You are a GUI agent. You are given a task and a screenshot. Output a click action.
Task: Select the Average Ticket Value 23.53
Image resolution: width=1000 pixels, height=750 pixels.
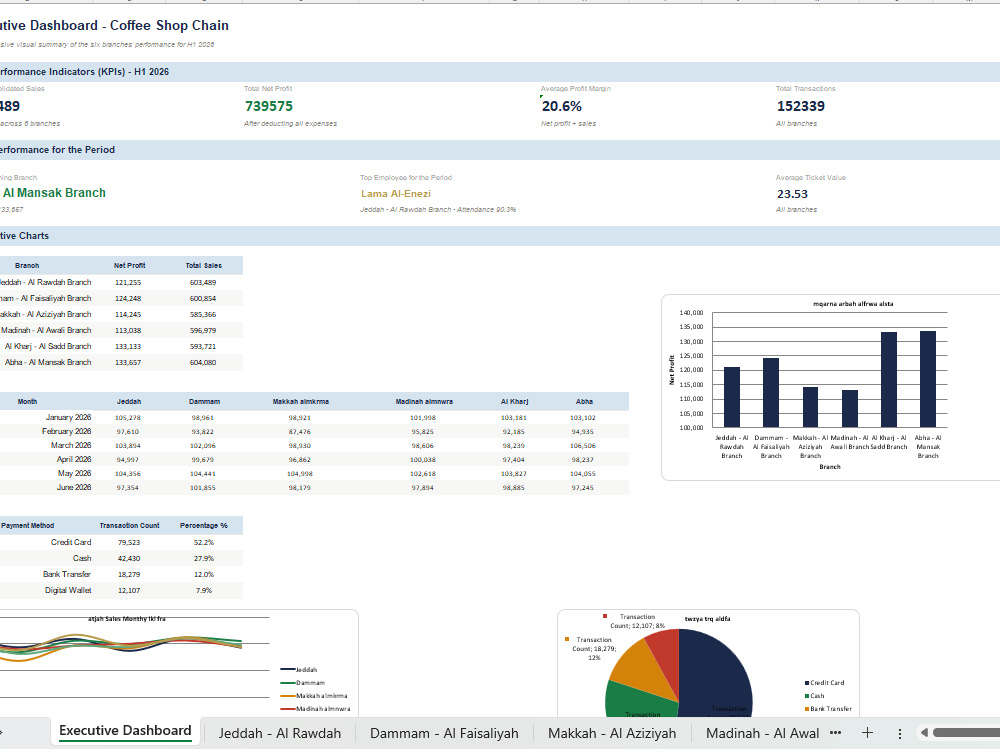tap(792, 194)
